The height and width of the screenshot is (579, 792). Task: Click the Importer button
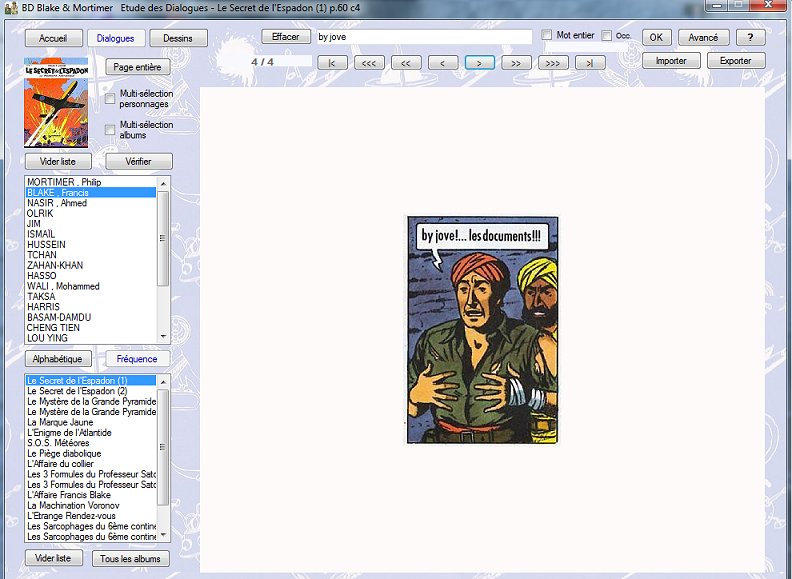(x=671, y=61)
